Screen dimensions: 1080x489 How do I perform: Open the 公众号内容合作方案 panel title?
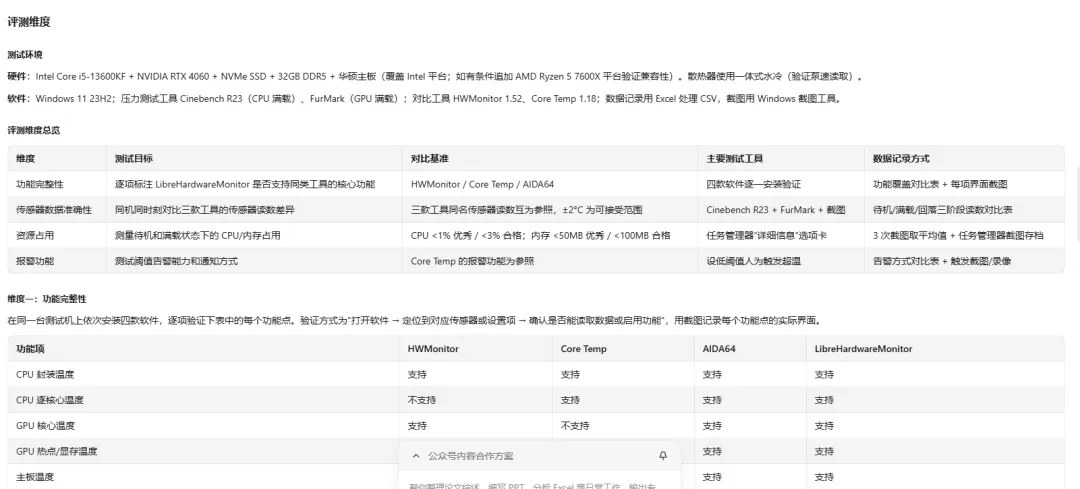[x=470, y=456]
